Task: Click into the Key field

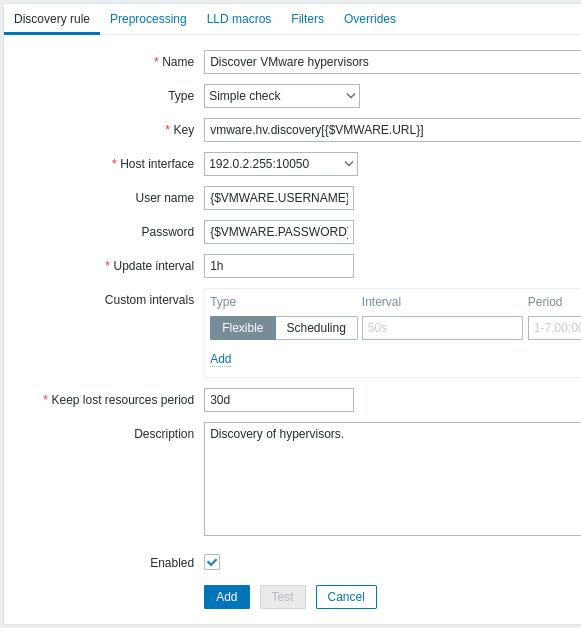Action: click(x=392, y=130)
